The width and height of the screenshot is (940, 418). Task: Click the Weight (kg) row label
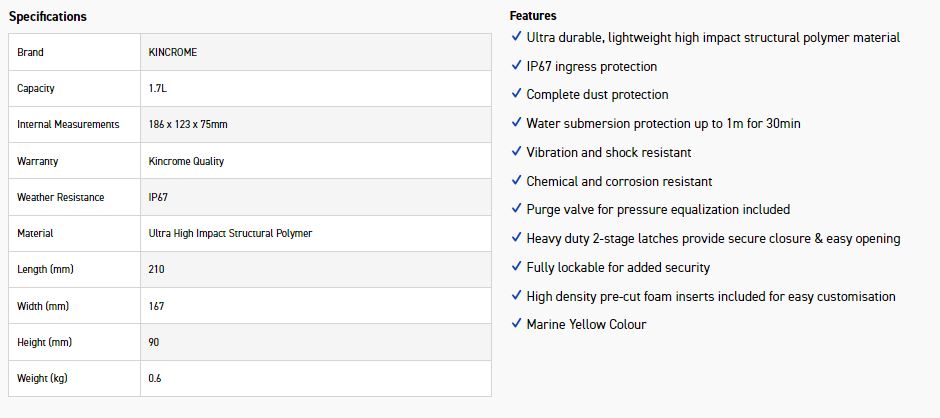coord(42,378)
